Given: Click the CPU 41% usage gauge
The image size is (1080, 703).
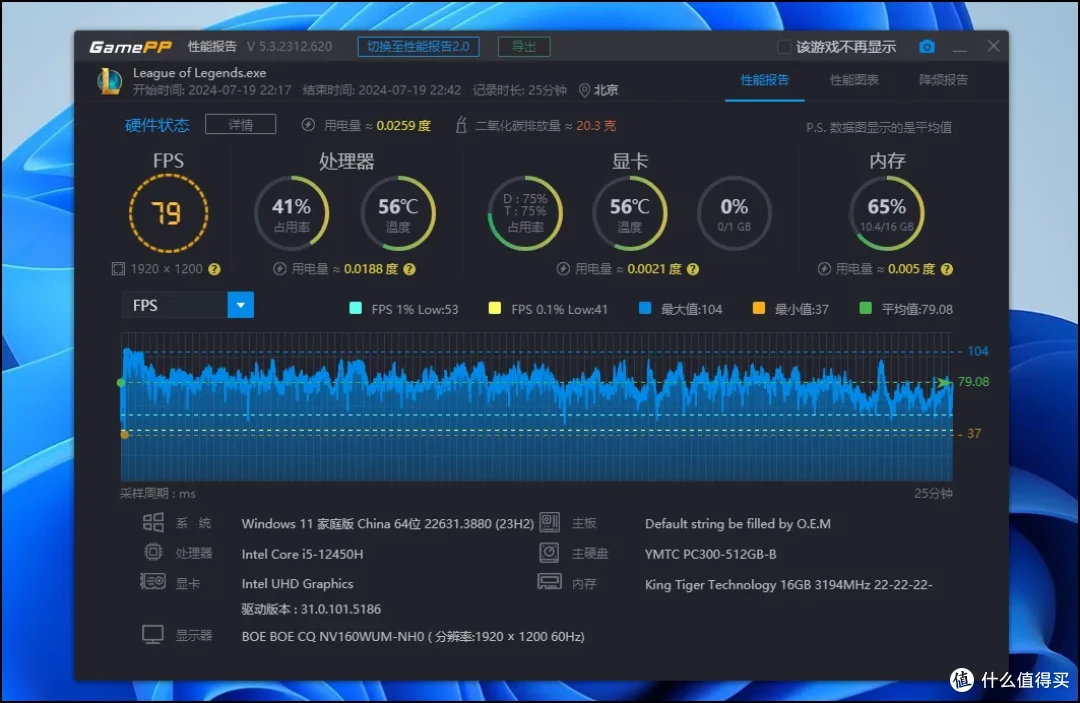Looking at the screenshot, I should pyautogui.click(x=291, y=213).
